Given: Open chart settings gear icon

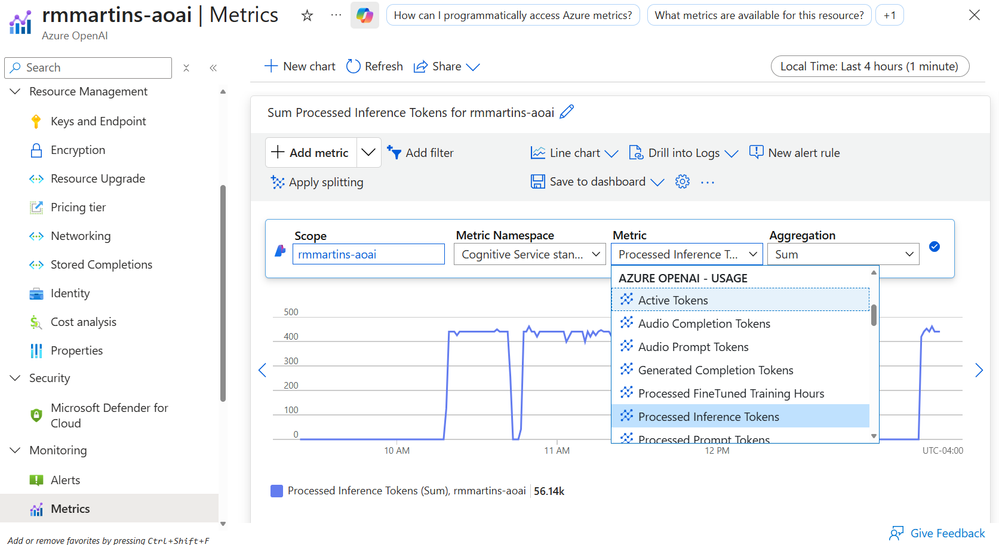Looking at the screenshot, I should click(x=682, y=182).
